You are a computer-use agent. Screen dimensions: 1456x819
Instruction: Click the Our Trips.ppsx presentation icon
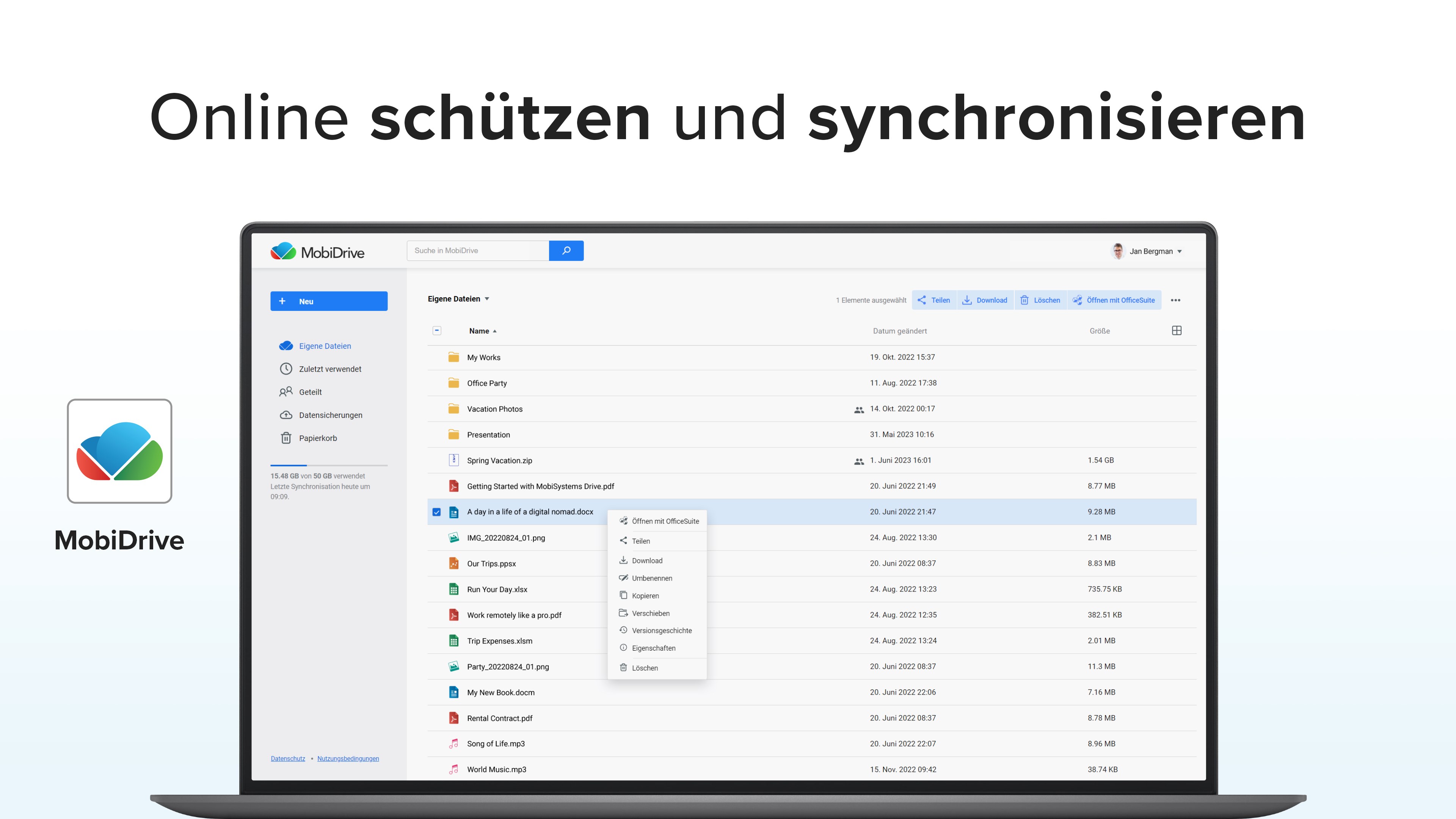click(x=453, y=563)
